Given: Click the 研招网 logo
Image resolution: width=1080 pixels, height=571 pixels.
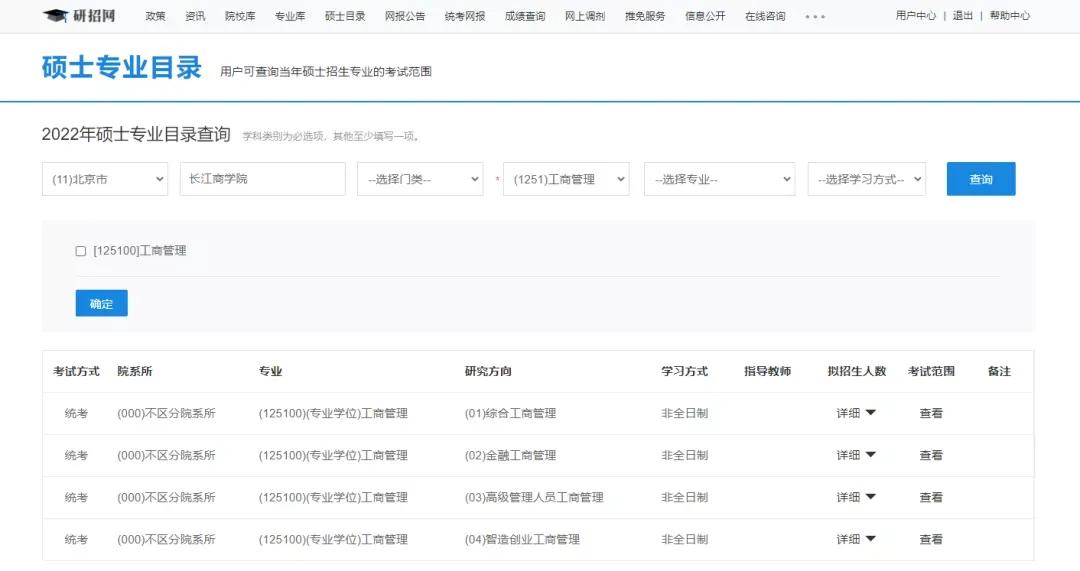Looking at the screenshot, I should [x=79, y=15].
